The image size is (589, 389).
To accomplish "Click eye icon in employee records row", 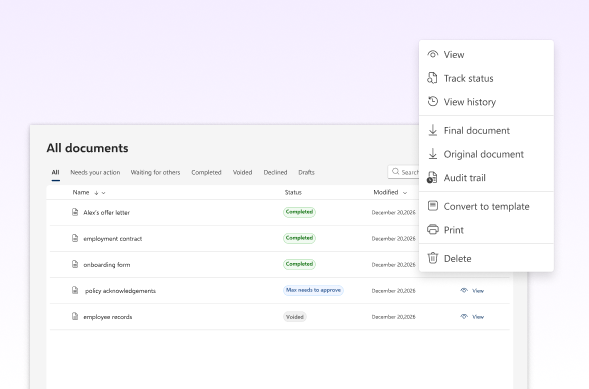I will [x=464, y=317].
